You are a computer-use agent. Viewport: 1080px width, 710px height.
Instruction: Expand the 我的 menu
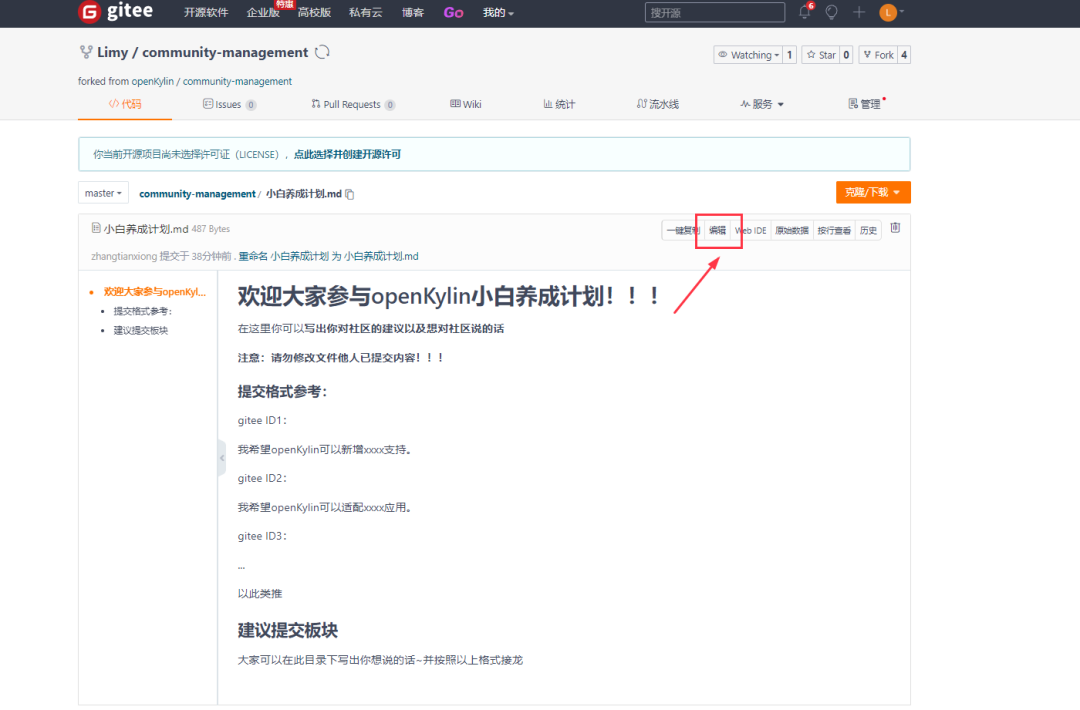pos(498,12)
